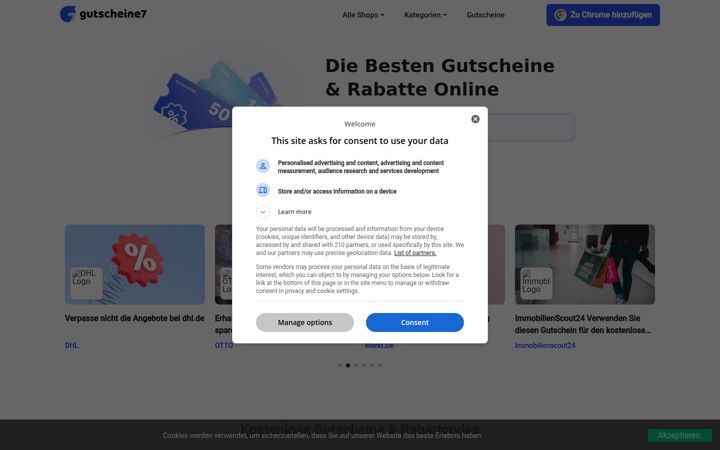Click the Akzeptieren button in the cookie bar
This screenshot has height=450, width=720.
coord(680,435)
